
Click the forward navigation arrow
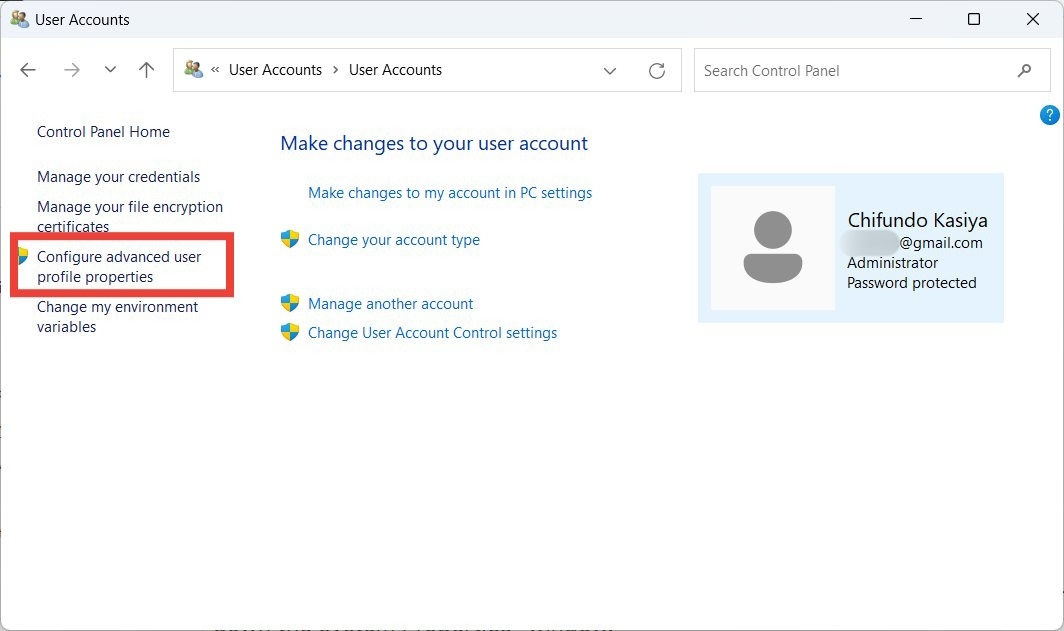[71, 70]
